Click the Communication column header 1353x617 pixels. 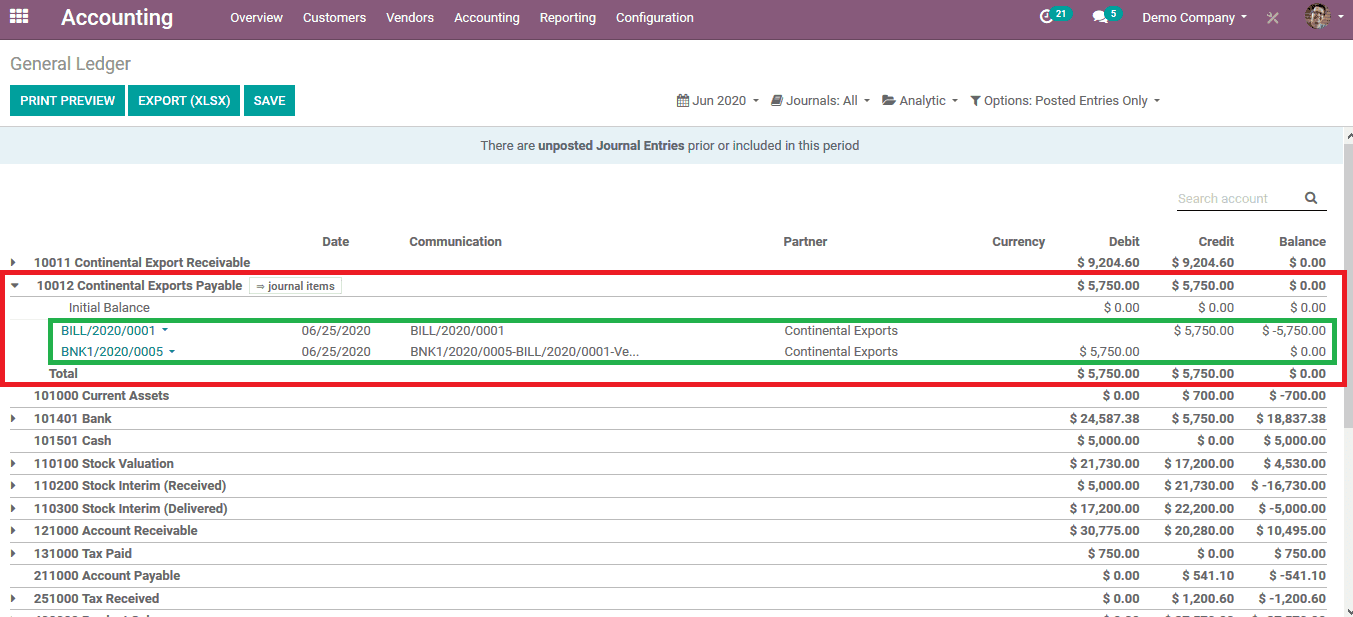tap(455, 241)
